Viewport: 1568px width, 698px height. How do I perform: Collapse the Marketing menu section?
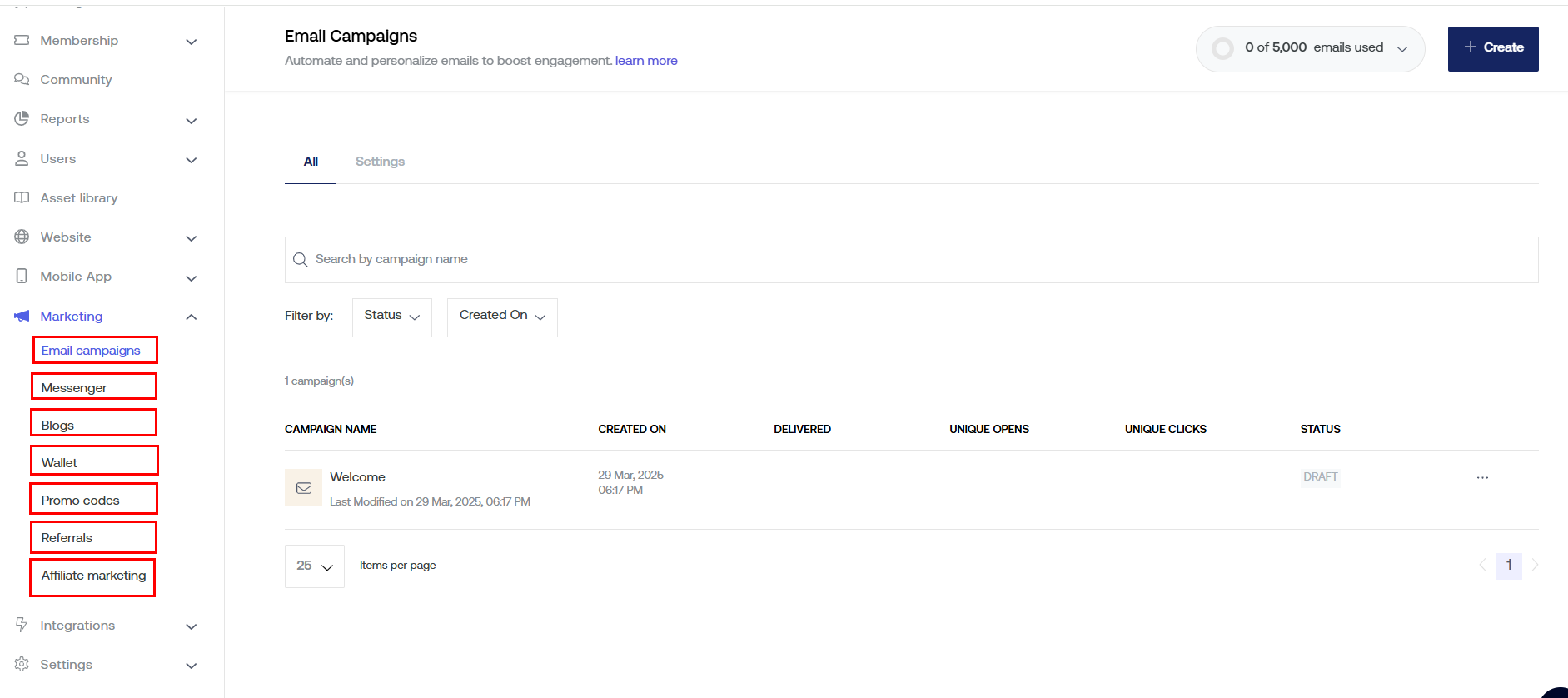click(x=192, y=317)
